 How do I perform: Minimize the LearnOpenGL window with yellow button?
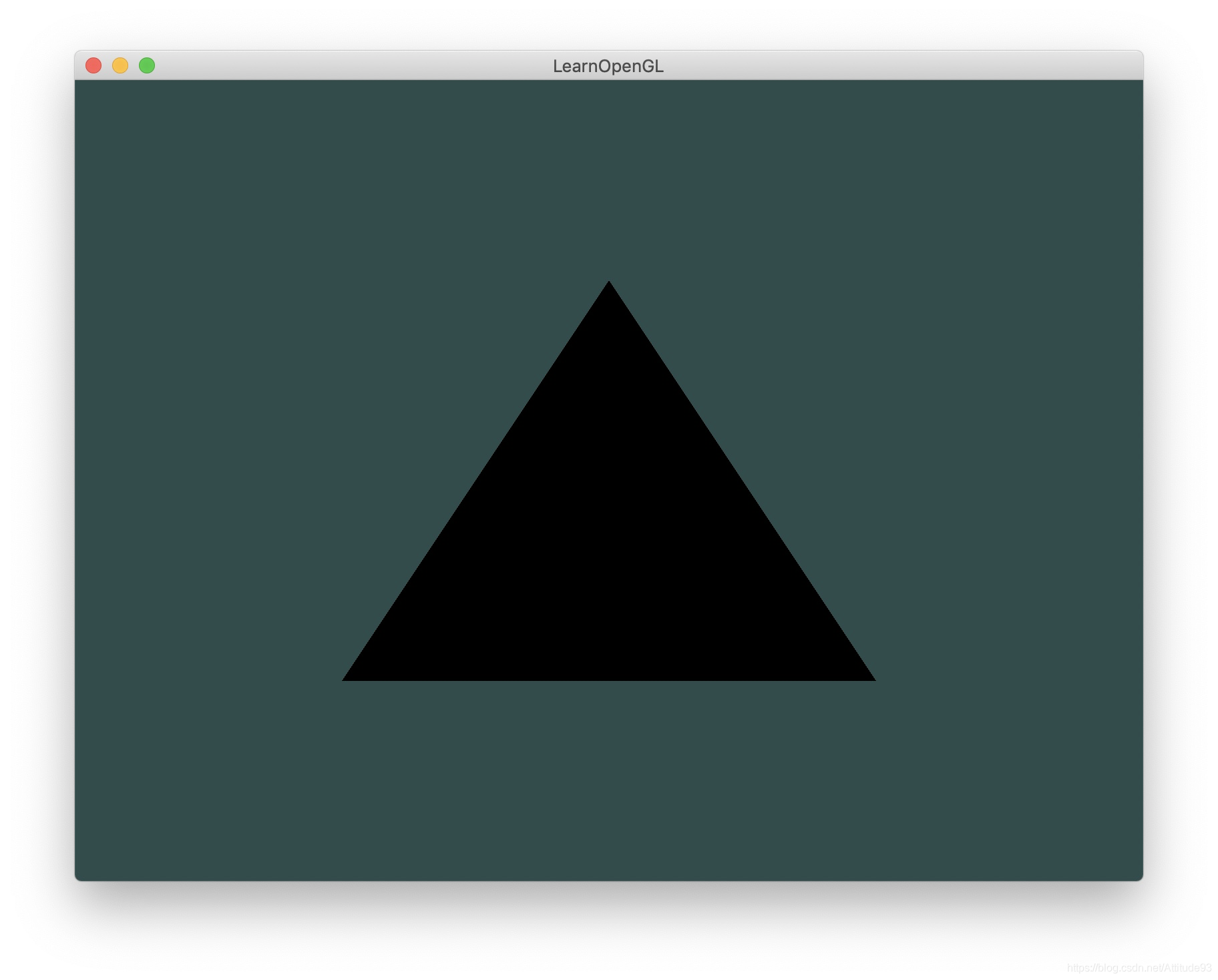[120, 65]
